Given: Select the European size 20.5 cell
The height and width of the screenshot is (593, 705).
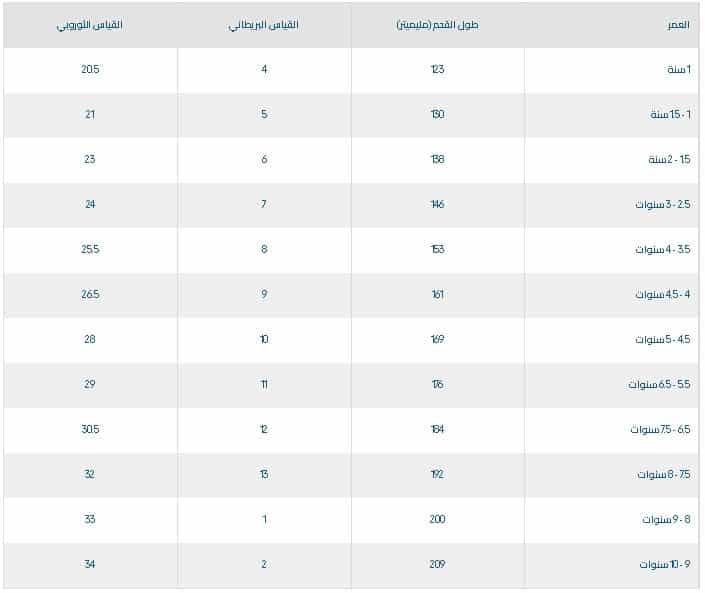Looking at the screenshot, I should tap(90, 70).
